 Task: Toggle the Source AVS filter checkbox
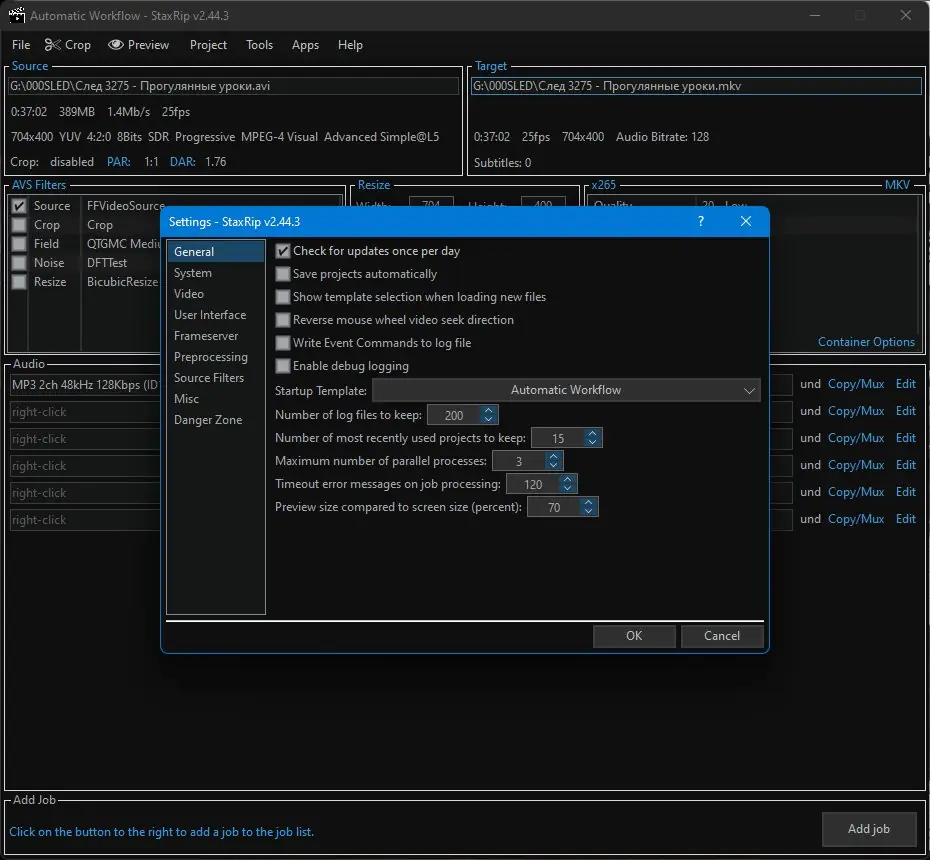pyautogui.click(x=19, y=206)
